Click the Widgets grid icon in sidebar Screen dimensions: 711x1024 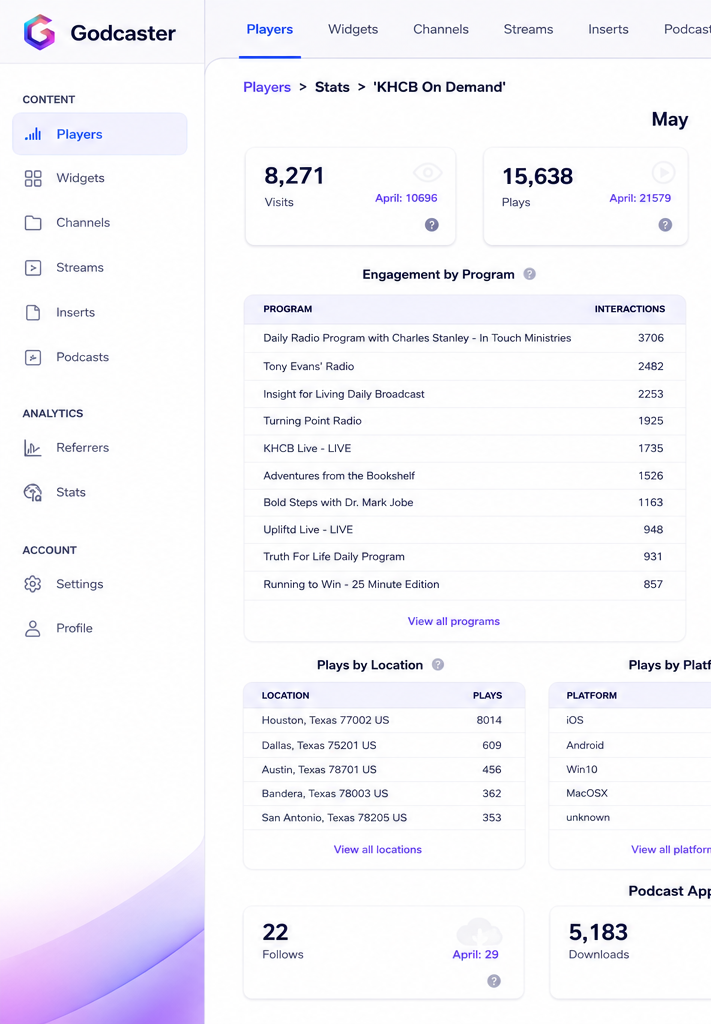33,178
